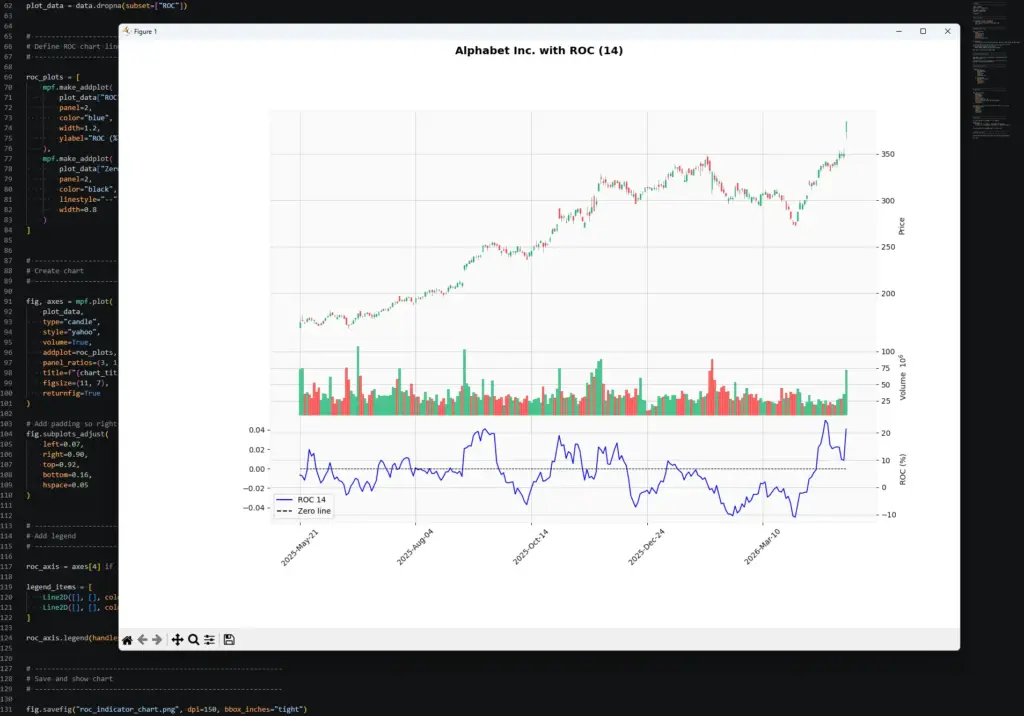Click the 250 price tick label
Image resolution: width=1024 pixels, height=716 pixels.
click(x=888, y=247)
